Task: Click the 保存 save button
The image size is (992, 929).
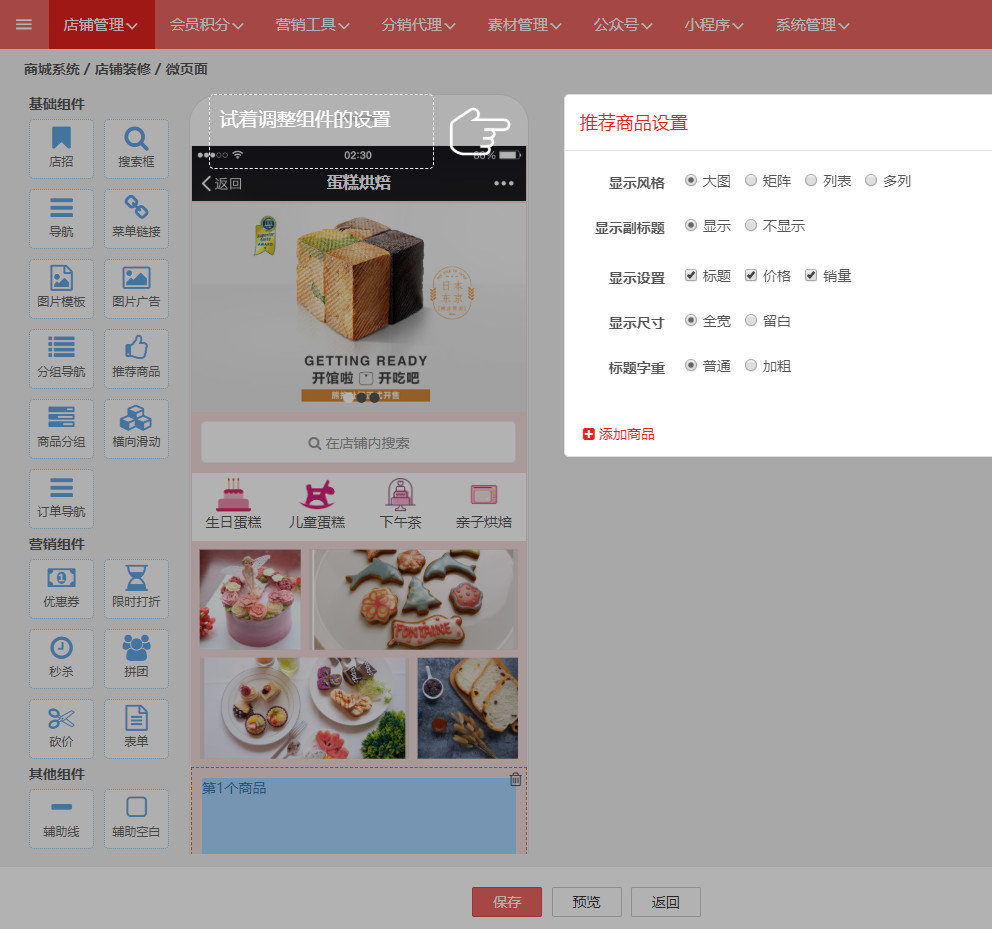Action: (x=506, y=902)
